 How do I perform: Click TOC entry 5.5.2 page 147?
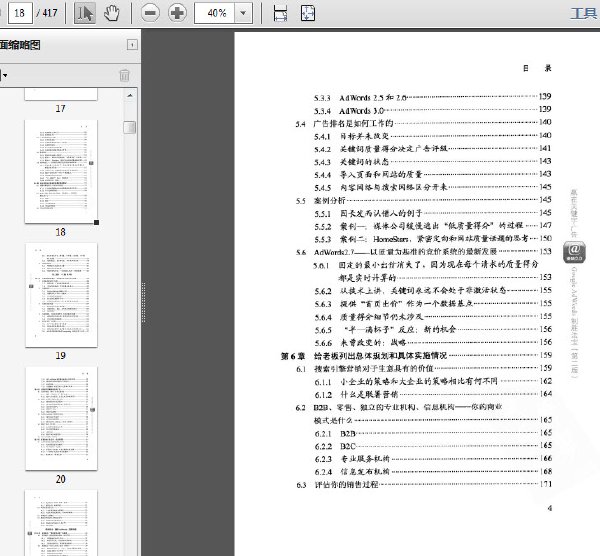432,226
